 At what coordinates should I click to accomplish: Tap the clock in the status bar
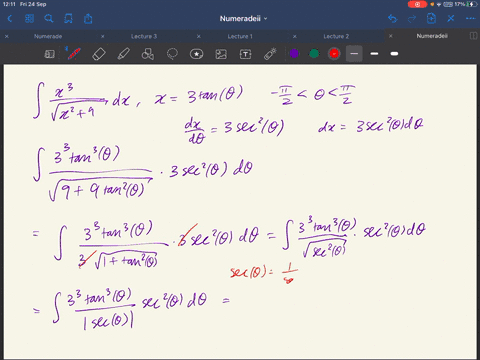(x=8, y=4)
